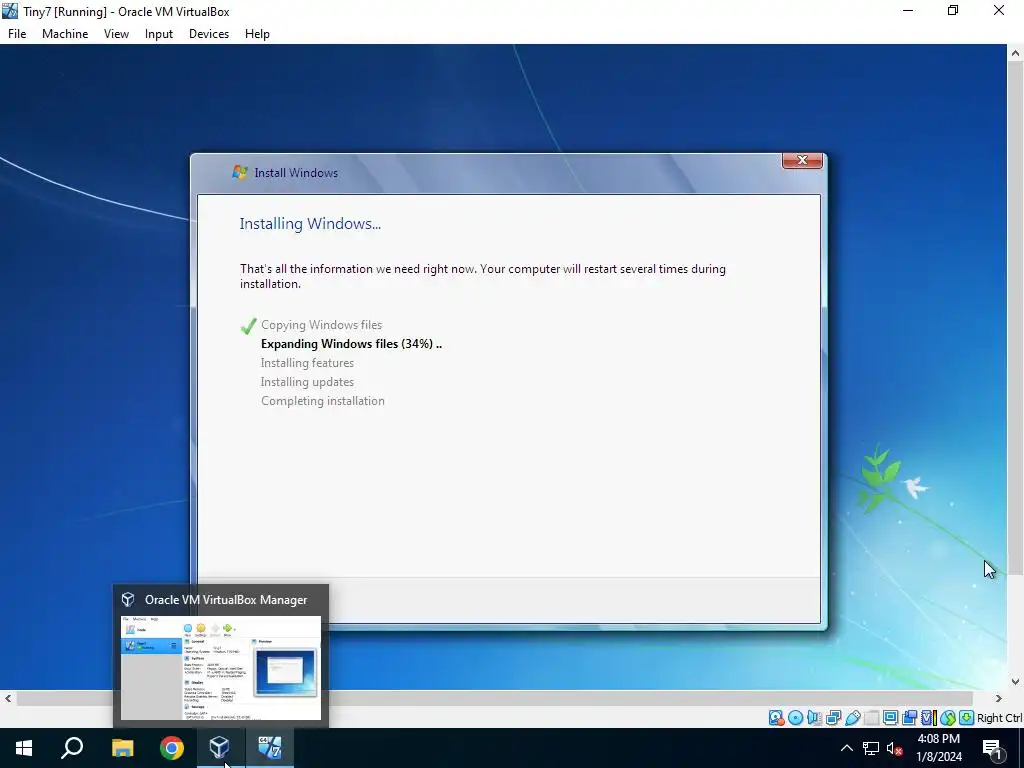Click the vertical scrollbar down arrow
The width and height of the screenshot is (1024, 768).
1016,682
